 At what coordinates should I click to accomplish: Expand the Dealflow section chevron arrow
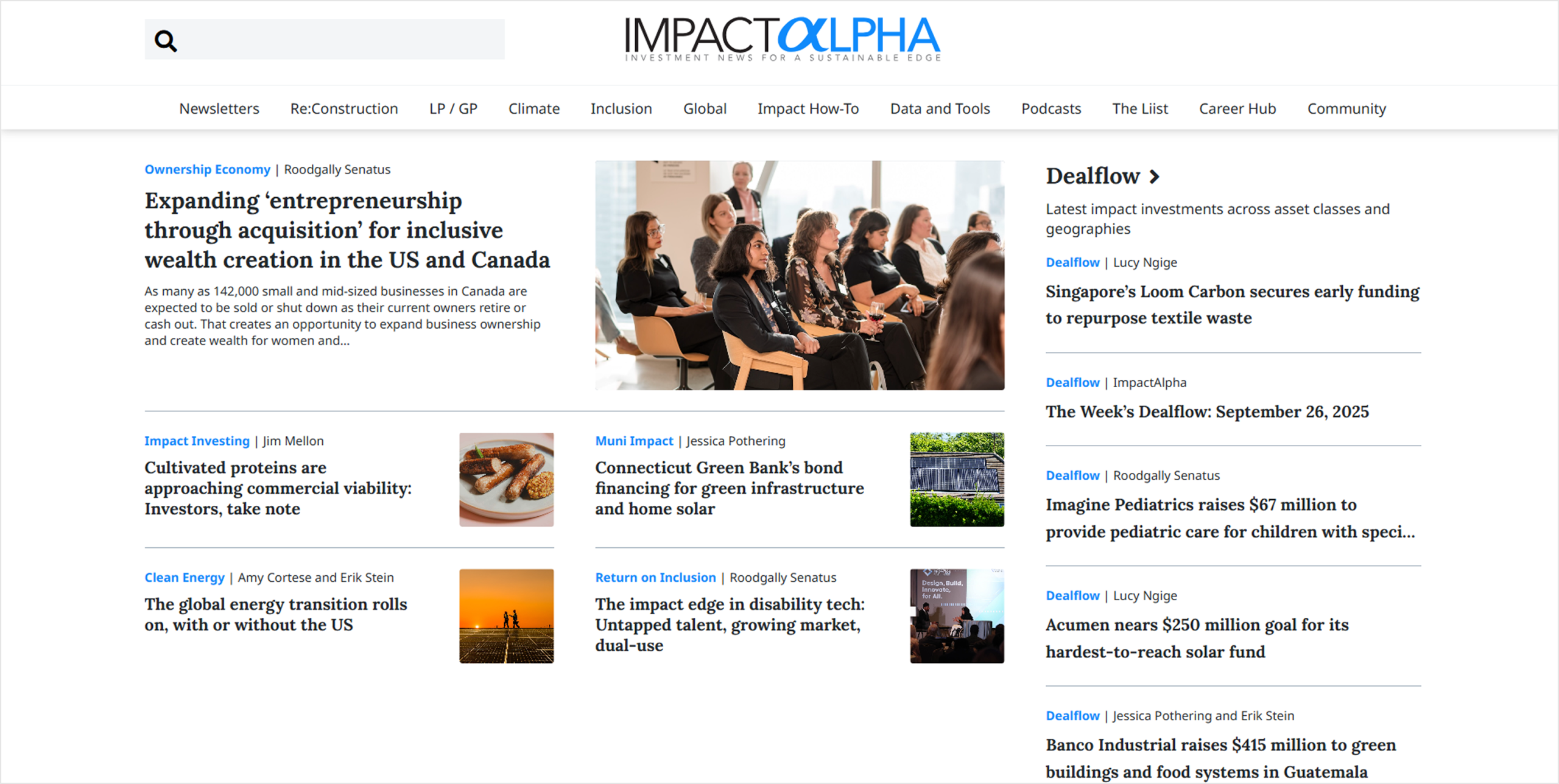pyautogui.click(x=1154, y=177)
